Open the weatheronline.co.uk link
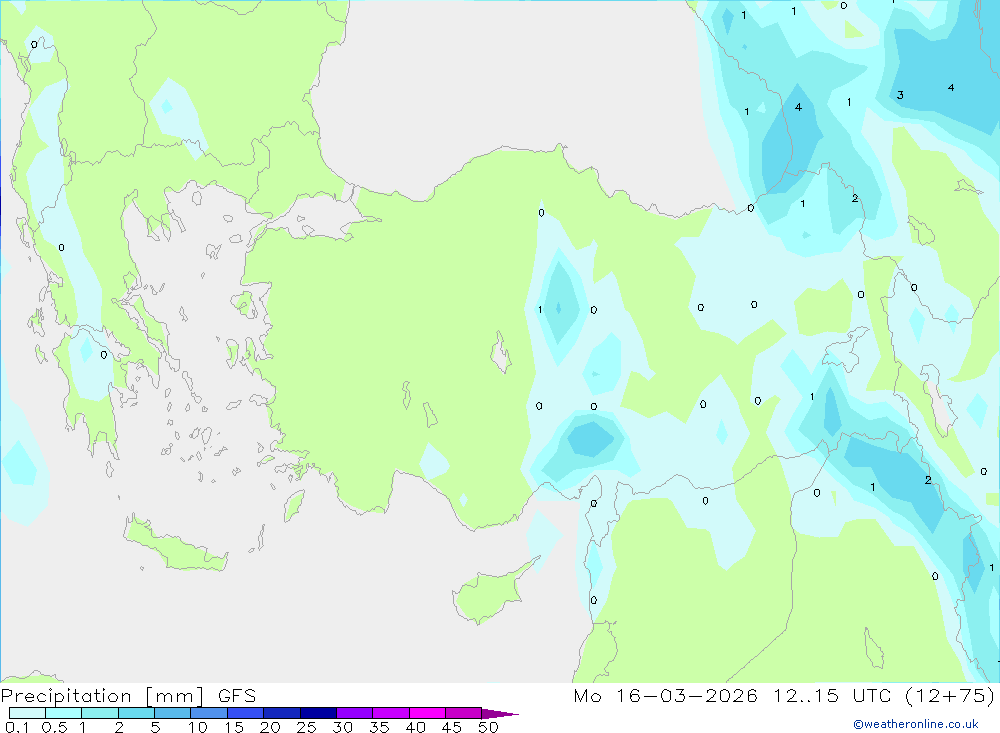This screenshot has height=733, width=1000. click(x=916, y=724)
